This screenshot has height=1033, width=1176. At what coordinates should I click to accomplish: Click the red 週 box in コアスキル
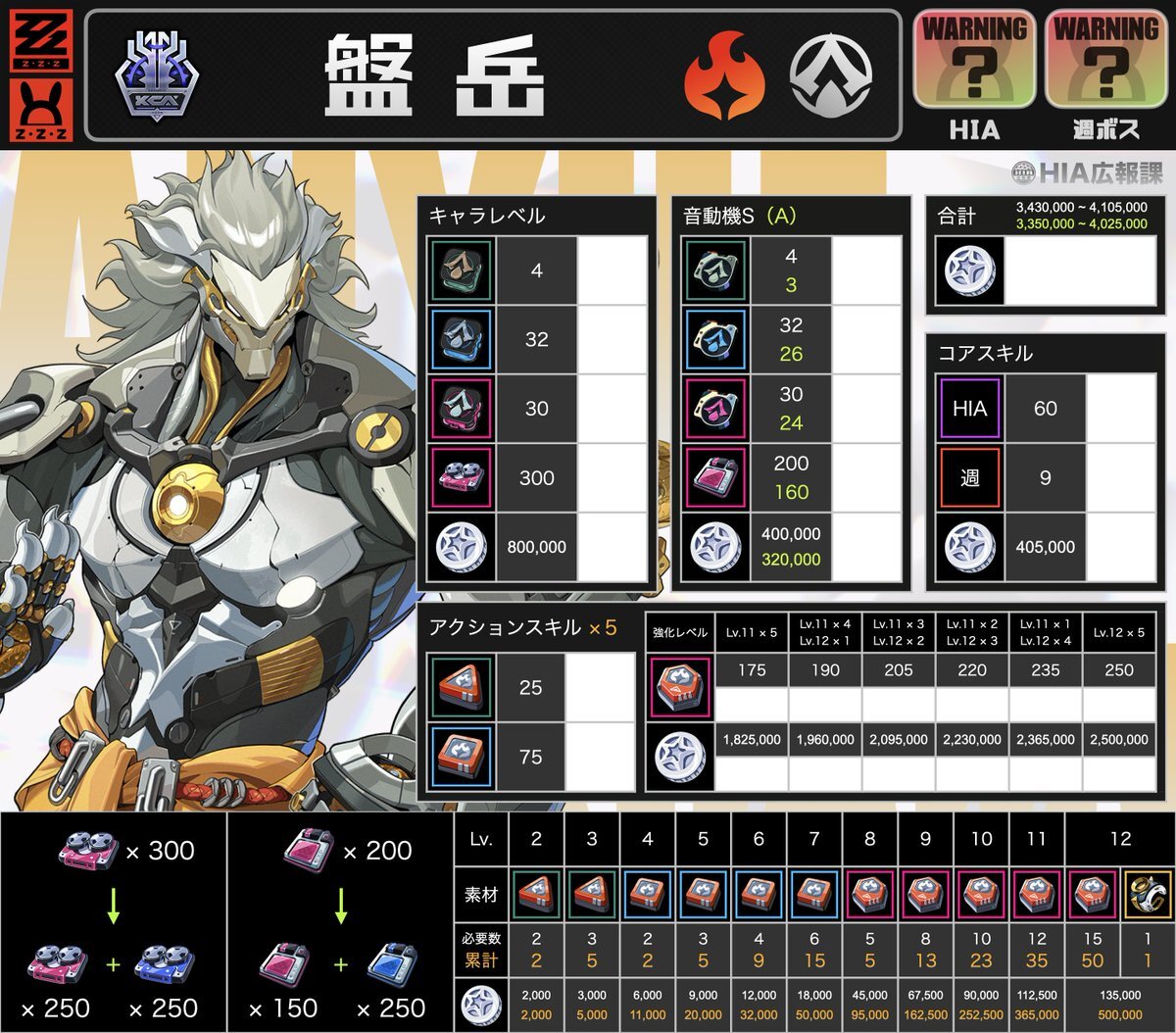969,477
